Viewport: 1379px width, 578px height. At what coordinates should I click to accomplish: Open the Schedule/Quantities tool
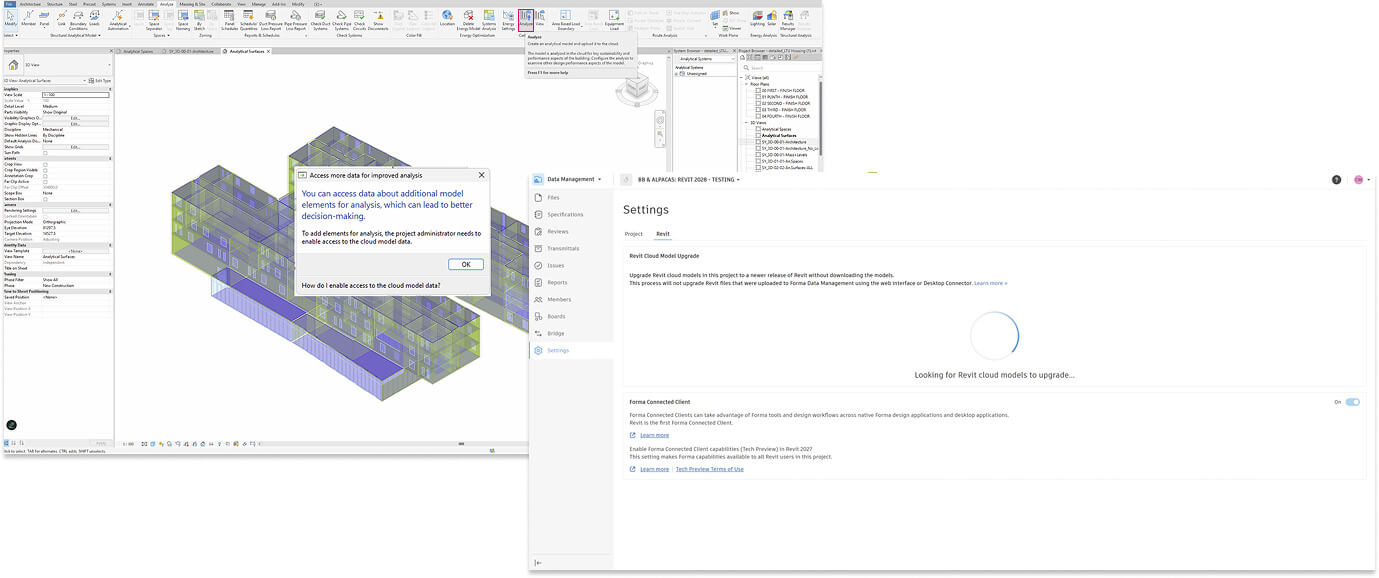click(x=249, y=20)
